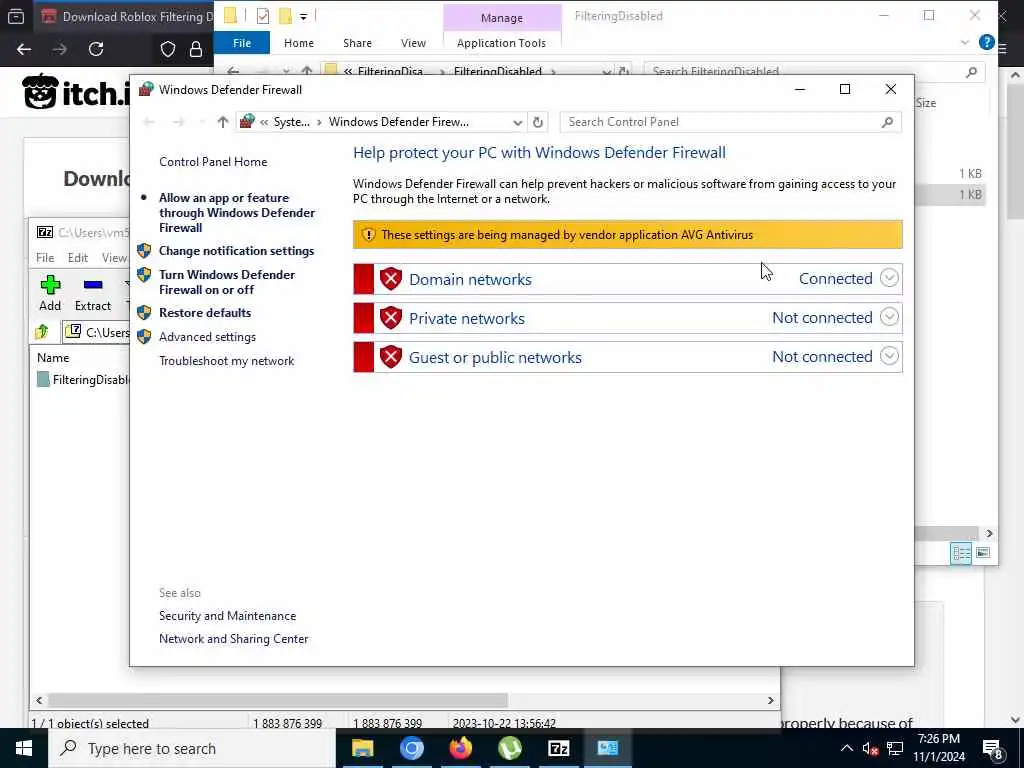Click browser shield tracking protection icon
The width and height of the screenshot is (1024, 768).
(168, 49)
